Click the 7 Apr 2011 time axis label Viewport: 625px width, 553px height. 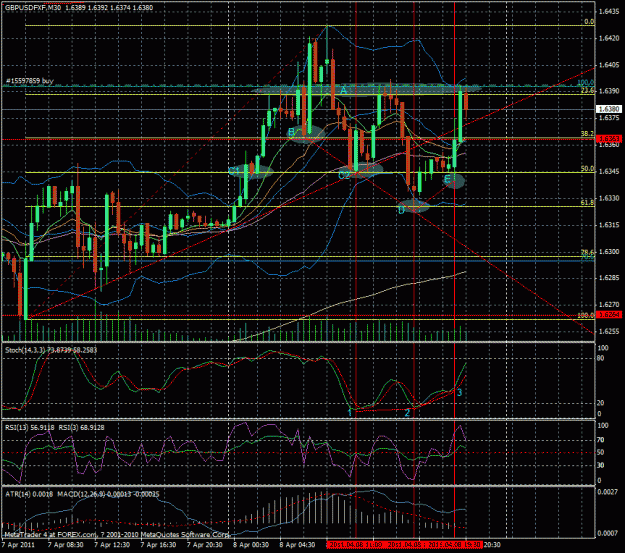click(18, 545)
